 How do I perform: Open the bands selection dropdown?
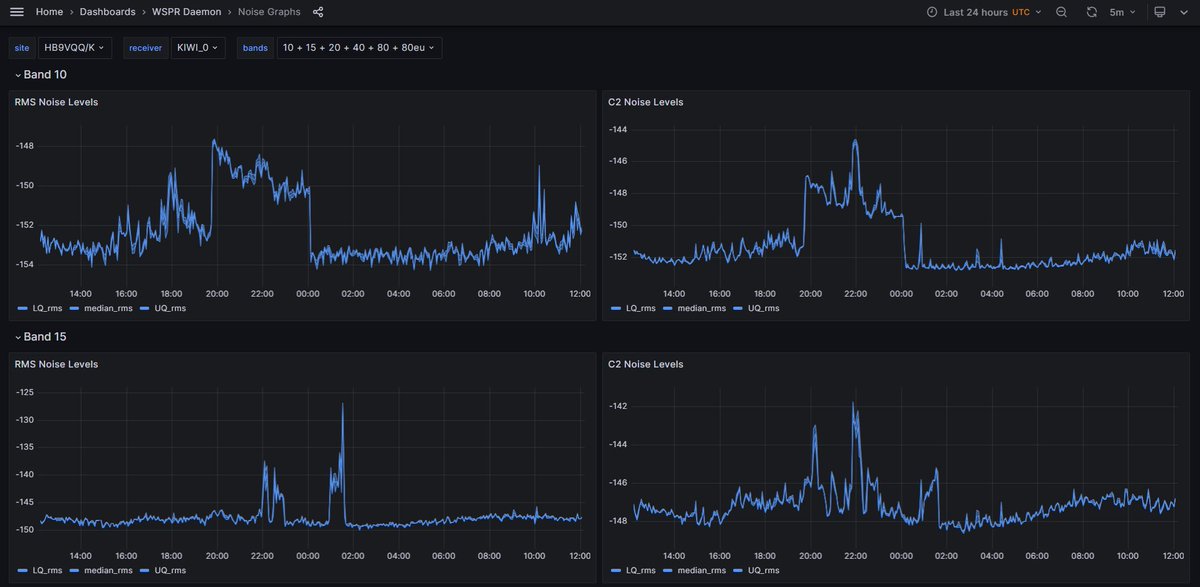359,47
